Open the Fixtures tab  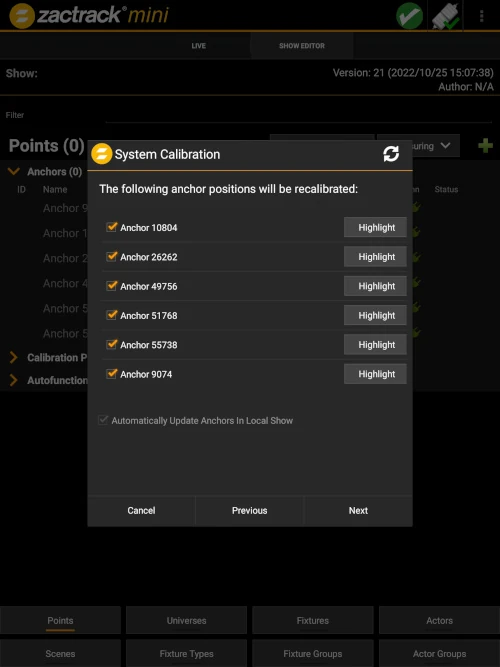click(x=313, y=621)
